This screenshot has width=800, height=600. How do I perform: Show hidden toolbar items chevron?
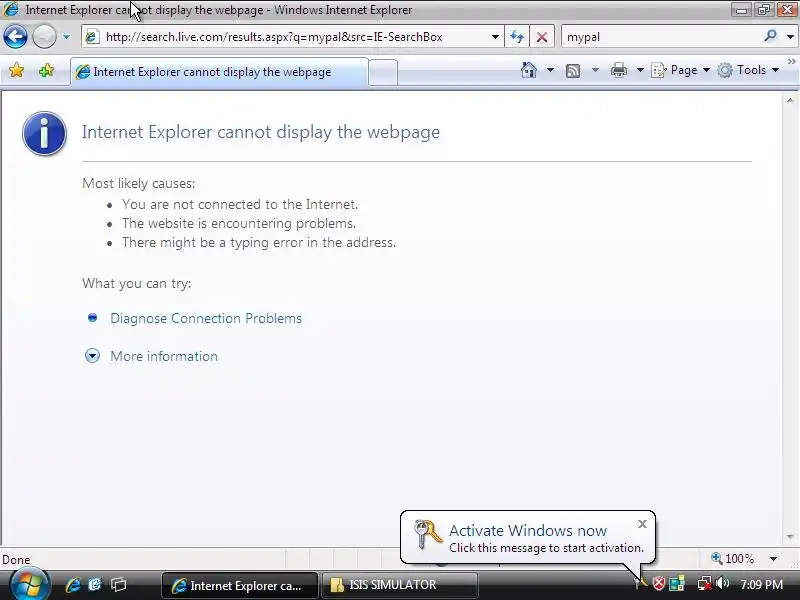click(791, 61)
